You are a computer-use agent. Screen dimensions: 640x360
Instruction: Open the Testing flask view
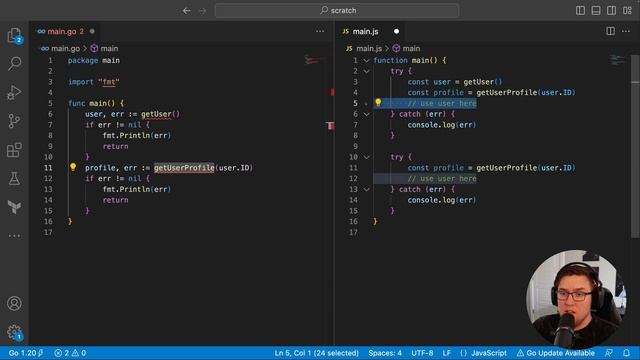[14, 178]
